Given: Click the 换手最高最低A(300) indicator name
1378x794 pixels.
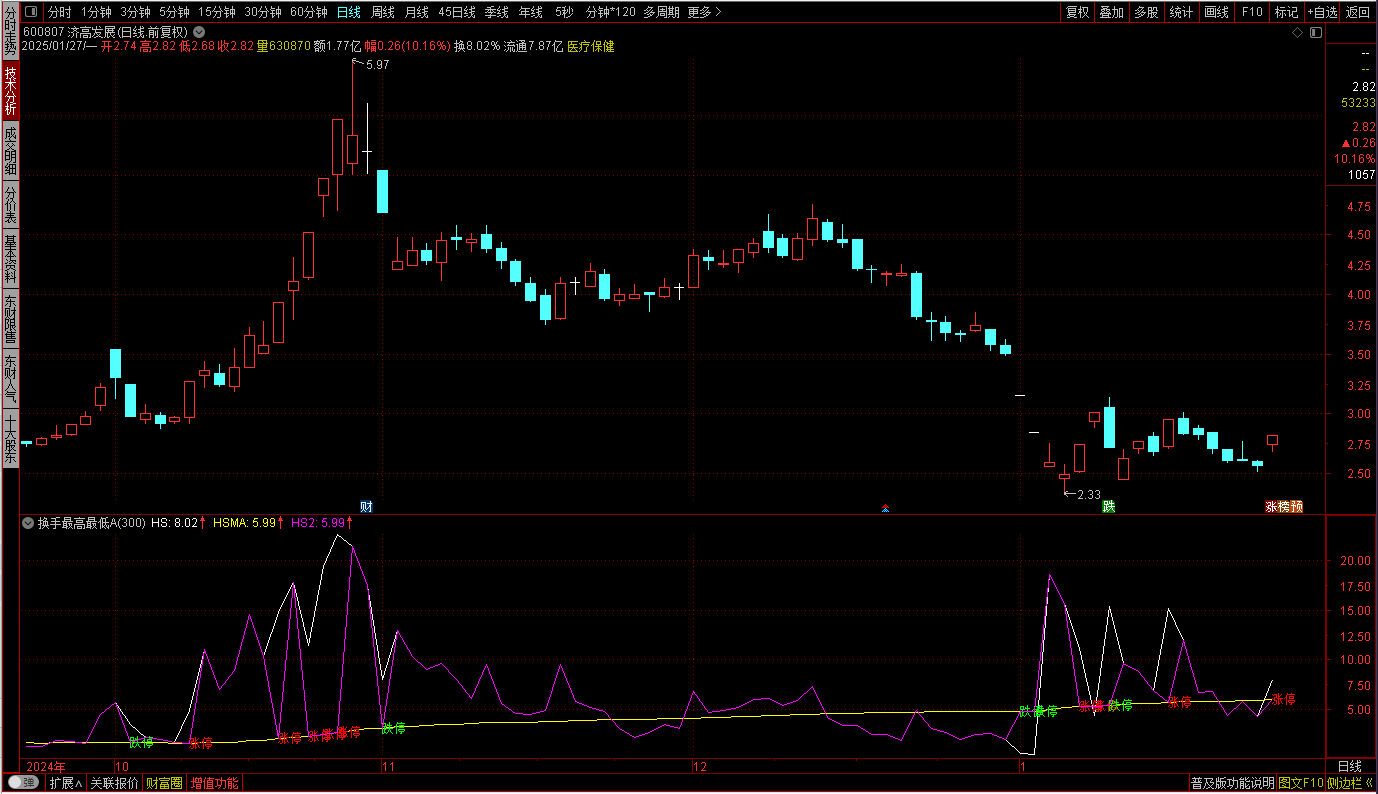Looking at the screenshot, I should click(x=92, y=522).
